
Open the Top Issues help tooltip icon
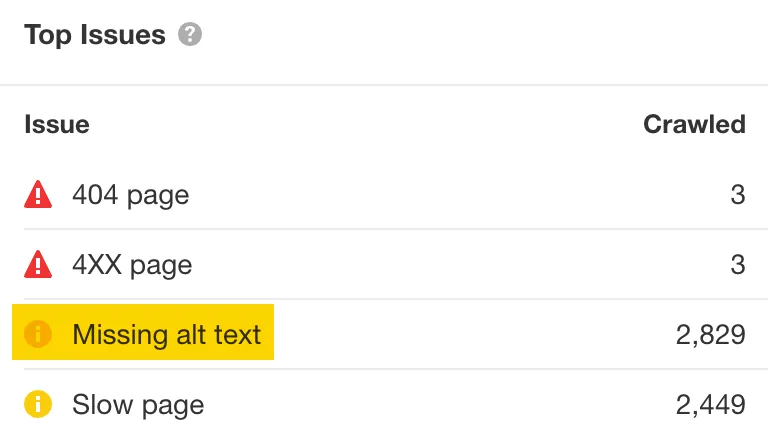click(x=190, y=34)
